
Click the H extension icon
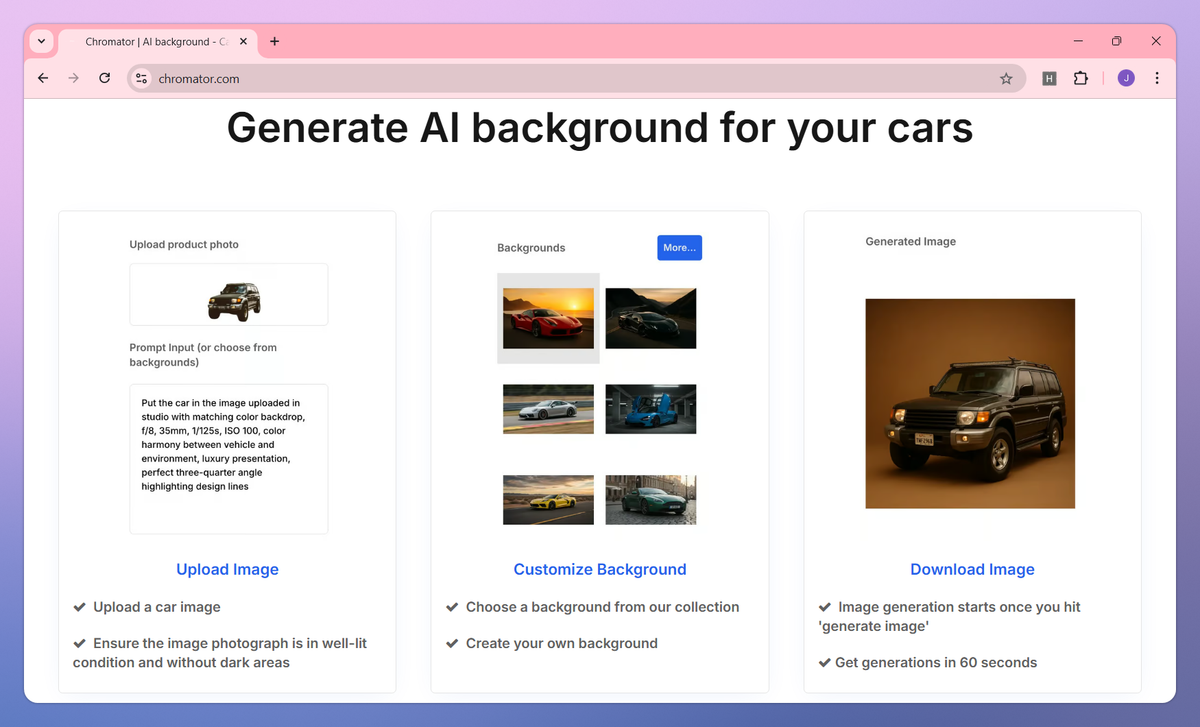click(1049, 78)
